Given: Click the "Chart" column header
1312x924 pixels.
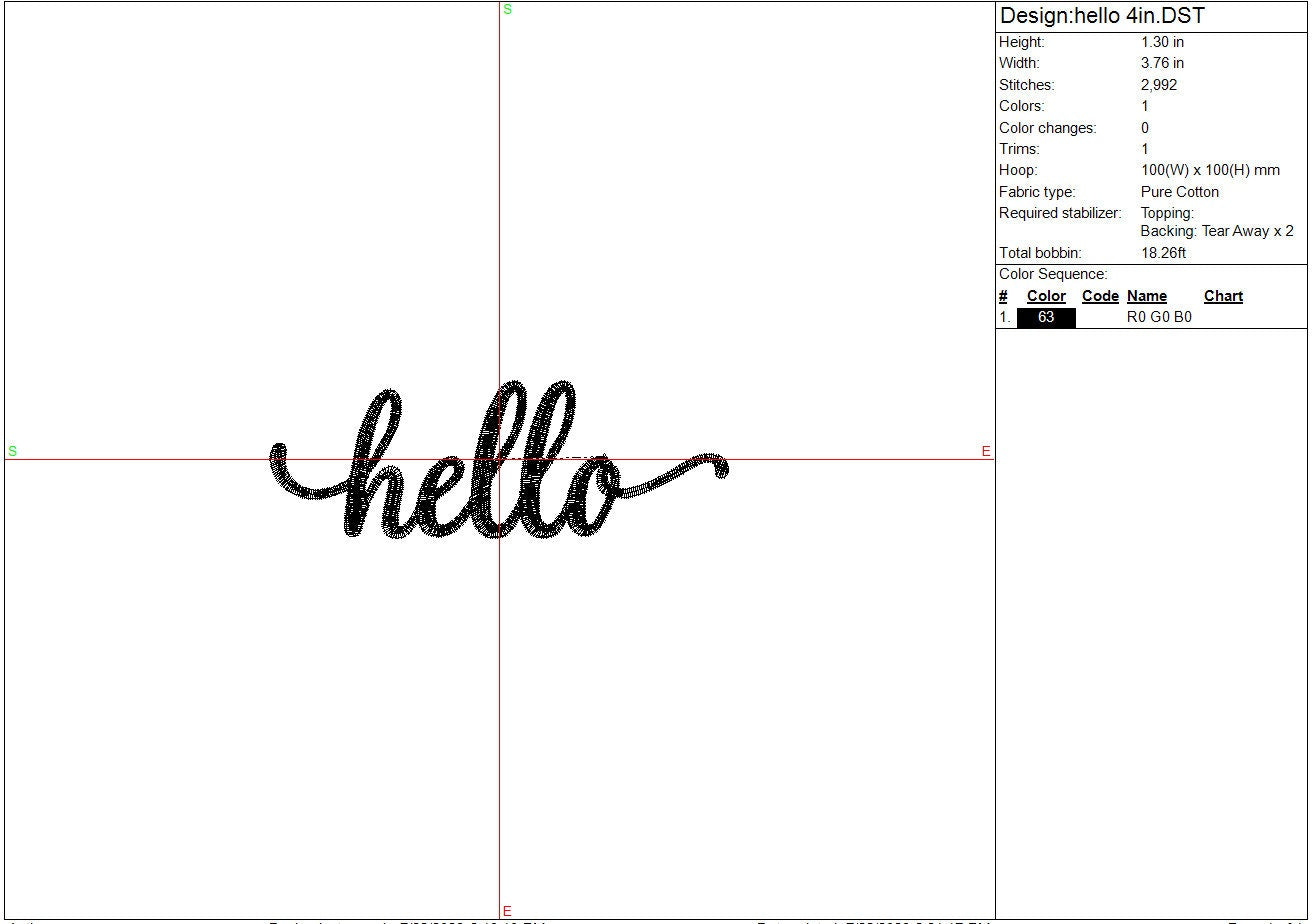Looking at the screenshot, I should (1223, 296).
